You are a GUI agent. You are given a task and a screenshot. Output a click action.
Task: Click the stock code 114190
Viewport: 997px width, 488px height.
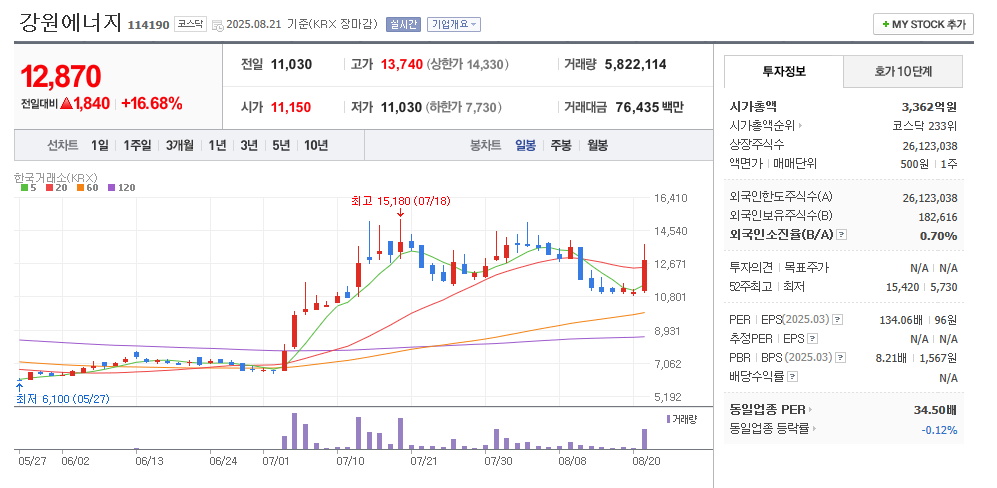click(x=148, y=25)
